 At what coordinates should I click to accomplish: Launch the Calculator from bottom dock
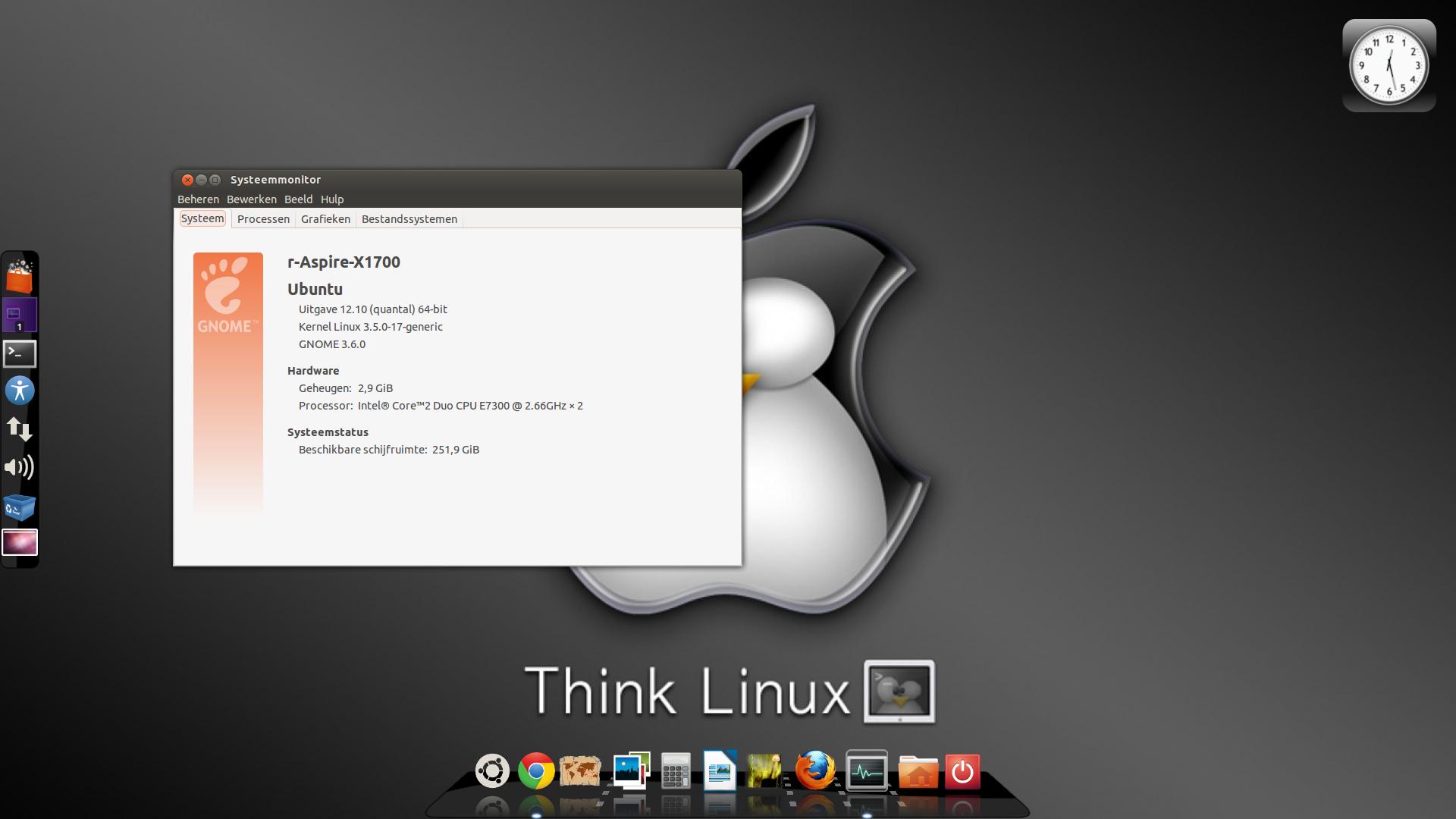point(676,771)
